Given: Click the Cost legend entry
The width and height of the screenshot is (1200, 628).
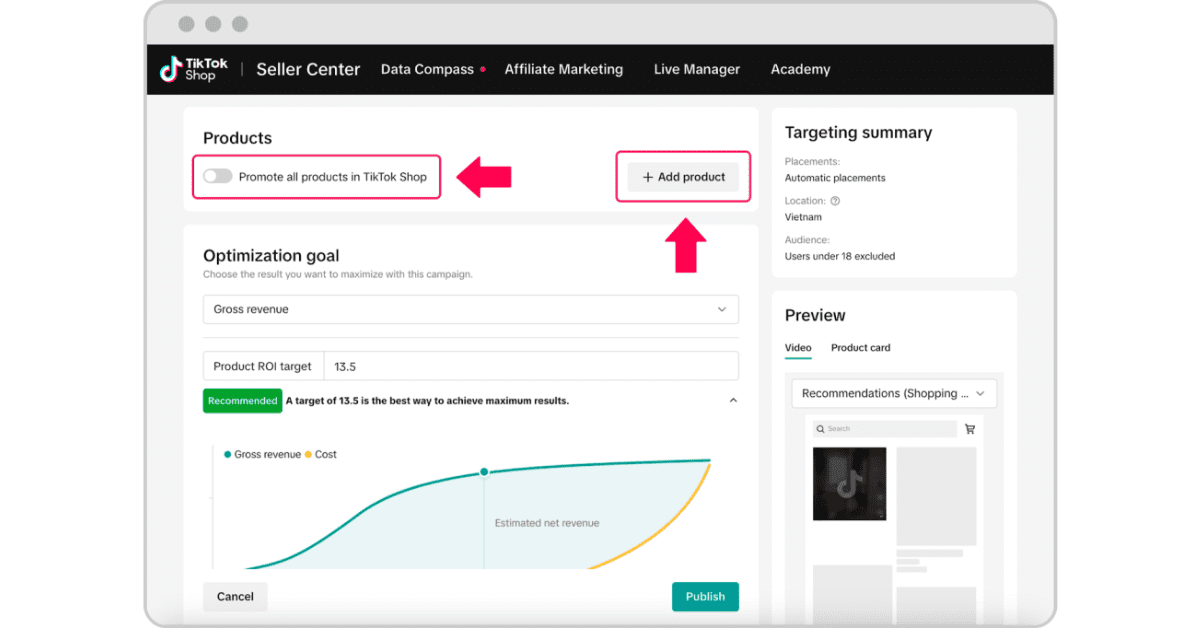Looking at the screenshot, I should (321, 454).
